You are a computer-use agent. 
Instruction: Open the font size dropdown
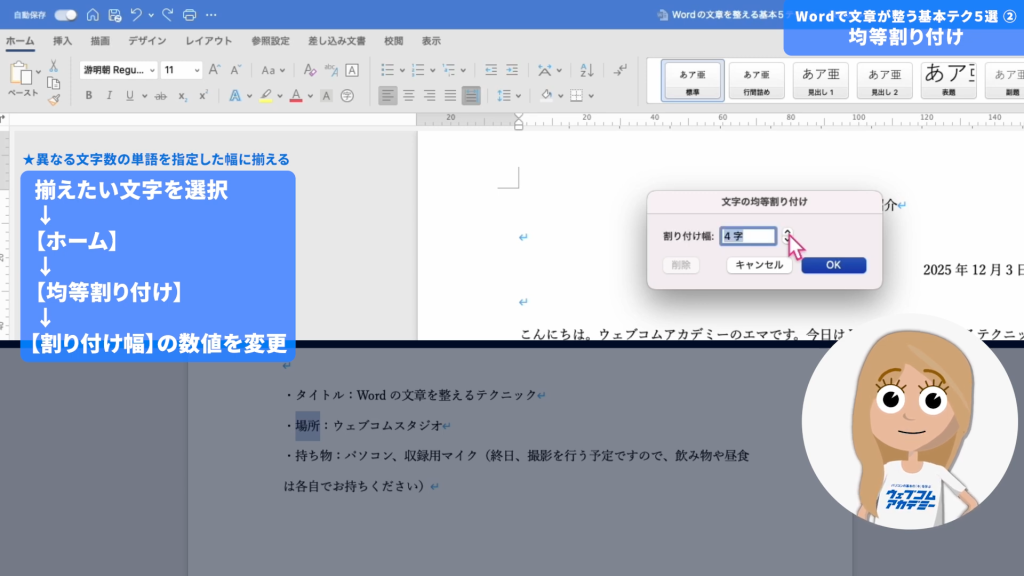point(196,70)
